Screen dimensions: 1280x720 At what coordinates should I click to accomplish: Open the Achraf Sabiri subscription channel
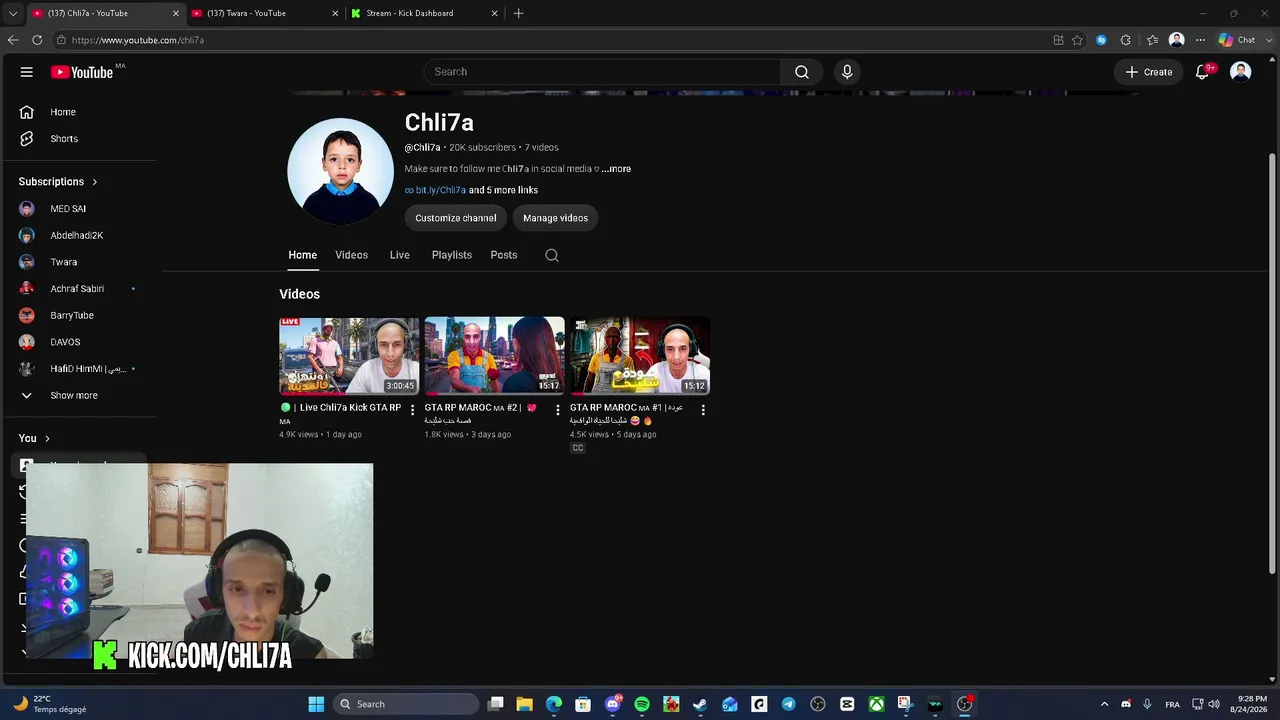pos(78,289)
